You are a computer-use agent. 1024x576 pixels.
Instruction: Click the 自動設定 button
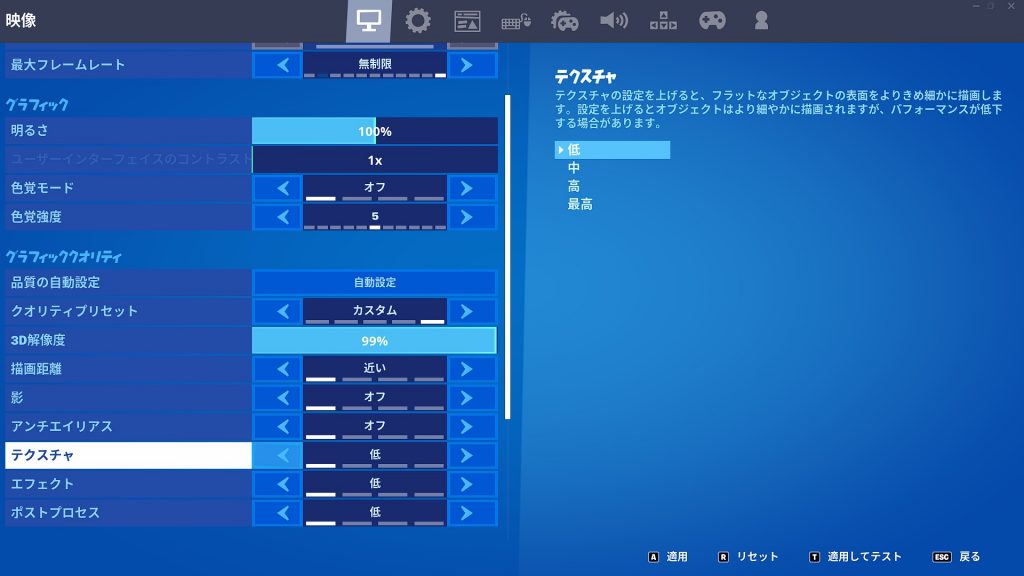(x=375, y=283)
